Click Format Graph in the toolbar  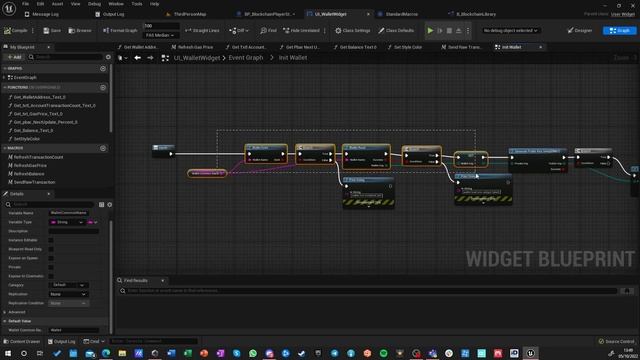(x=120, y=31)
